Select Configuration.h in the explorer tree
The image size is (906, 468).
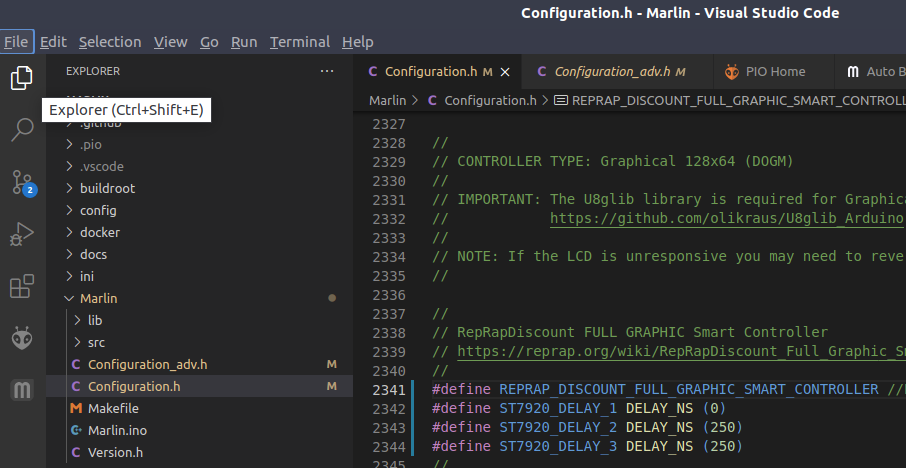coord(199,387)
